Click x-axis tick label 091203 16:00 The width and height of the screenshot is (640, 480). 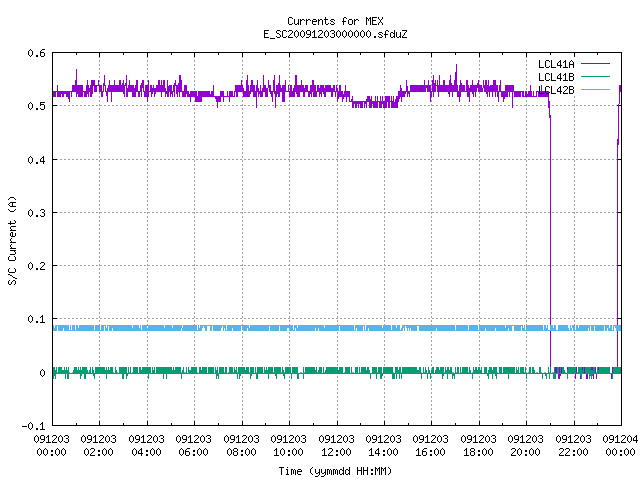point(430,445)
